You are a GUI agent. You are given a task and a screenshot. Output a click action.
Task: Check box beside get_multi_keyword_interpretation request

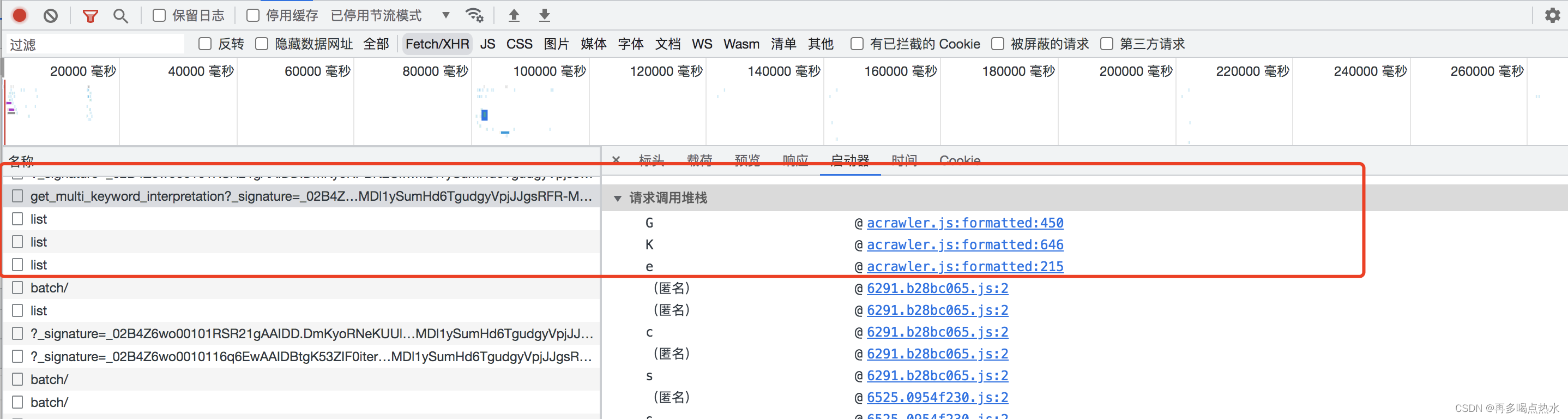tap(17, 196)
